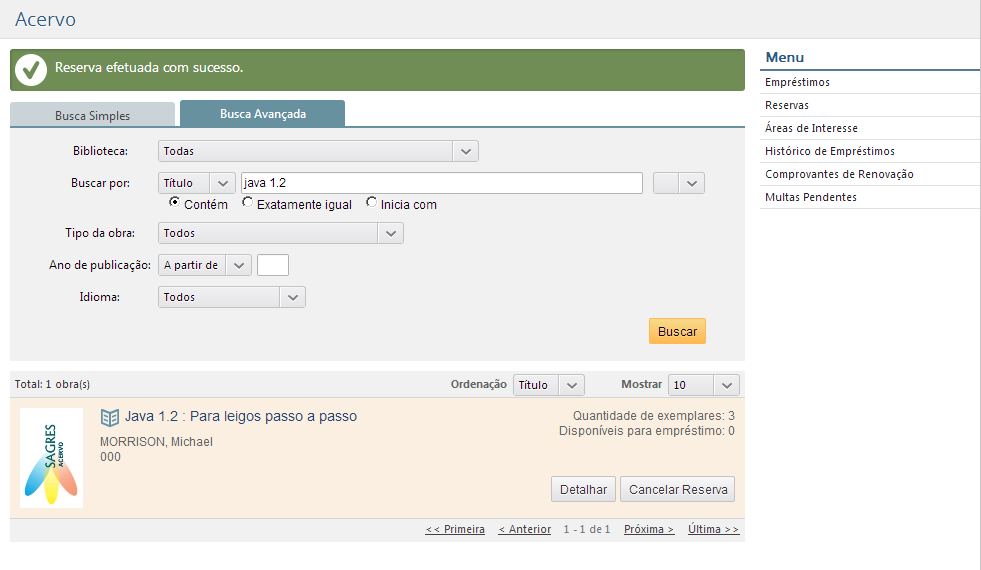Choose the Inicia com radio option

point(372,203)
